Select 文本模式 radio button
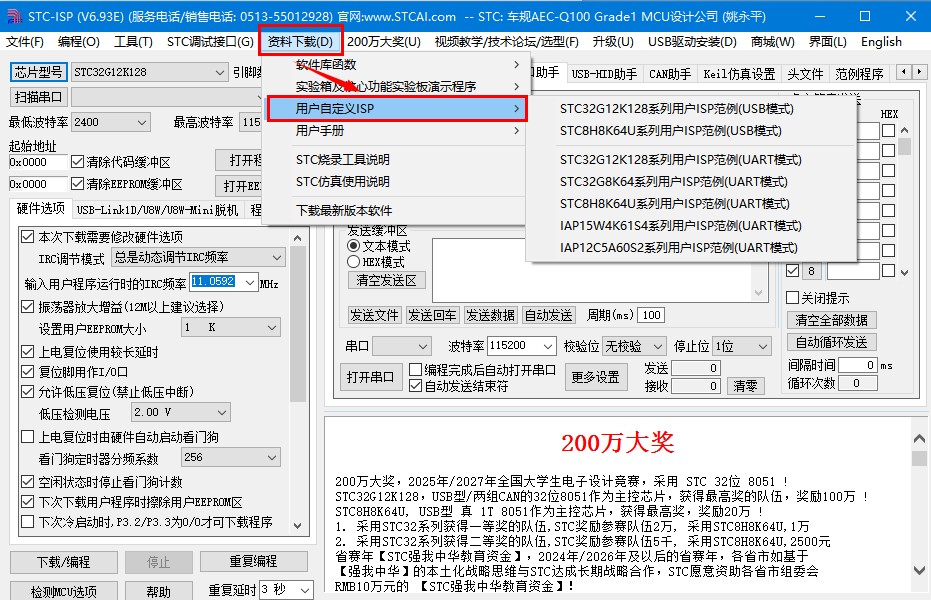The height and width of the screenshot is (600, 931). (x=354, y=246)
